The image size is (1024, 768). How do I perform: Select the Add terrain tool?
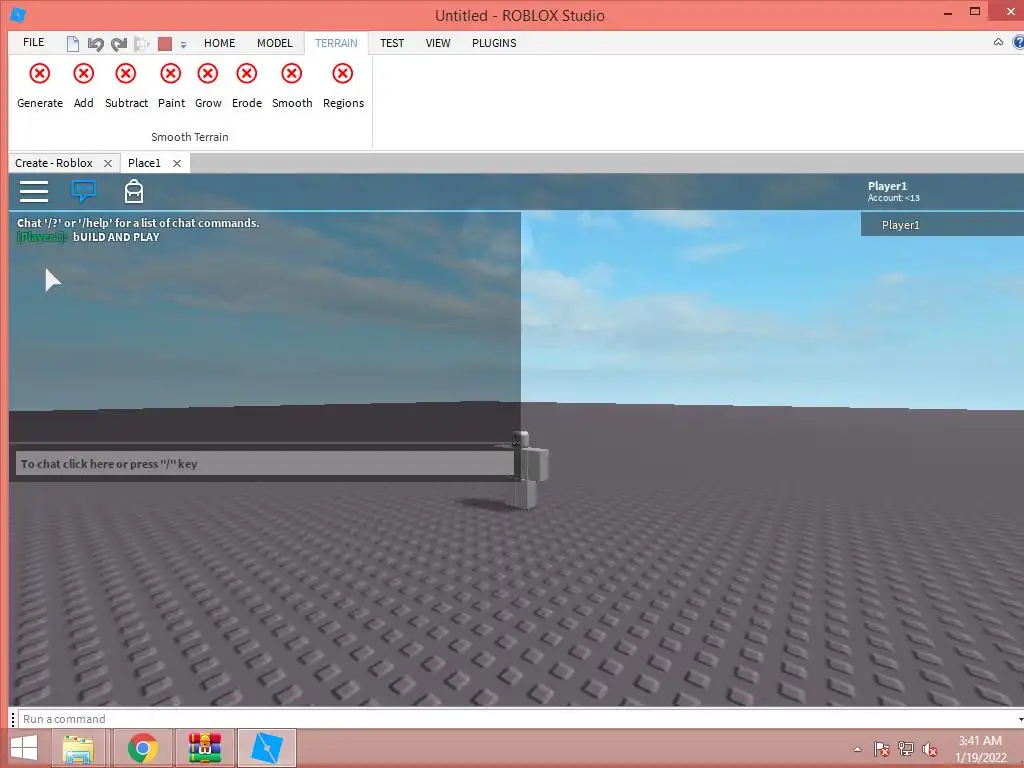coord(84,86)
